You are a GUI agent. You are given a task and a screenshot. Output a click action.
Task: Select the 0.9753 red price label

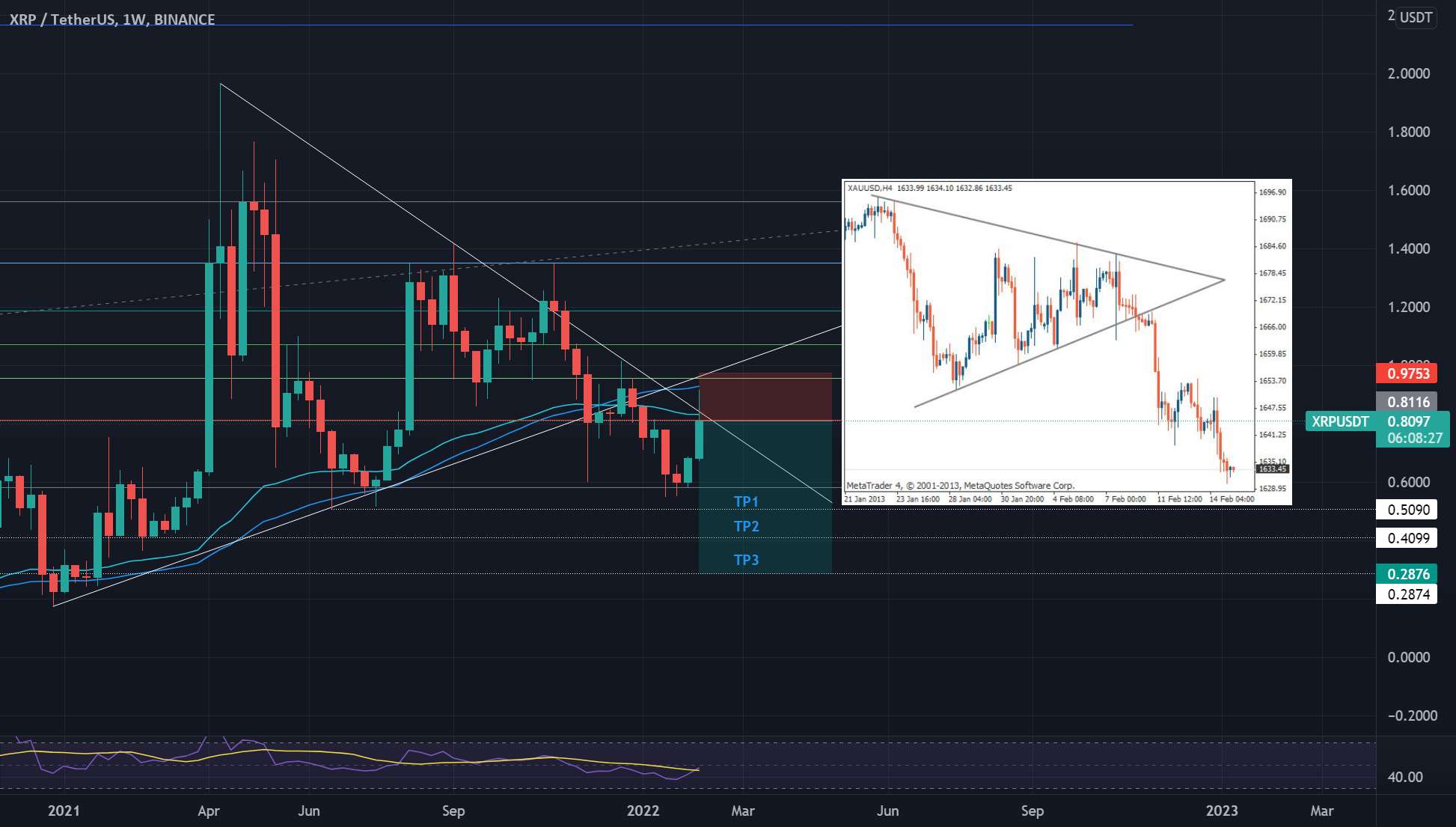[x=1407, y=373]
